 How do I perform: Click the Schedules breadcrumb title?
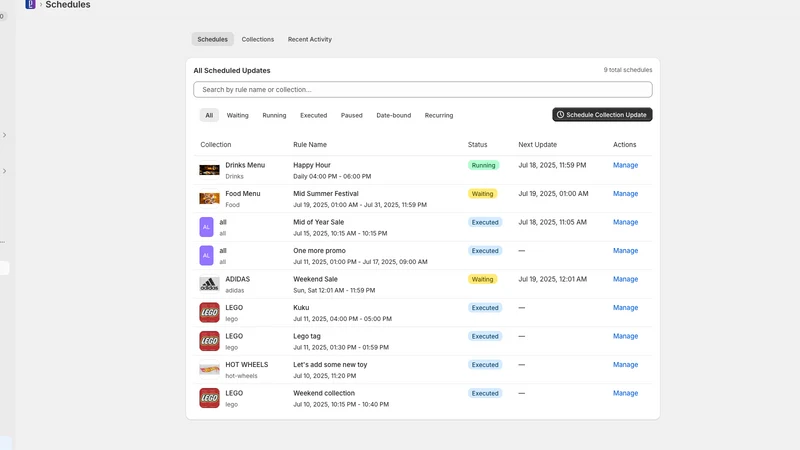click(68, 5)
